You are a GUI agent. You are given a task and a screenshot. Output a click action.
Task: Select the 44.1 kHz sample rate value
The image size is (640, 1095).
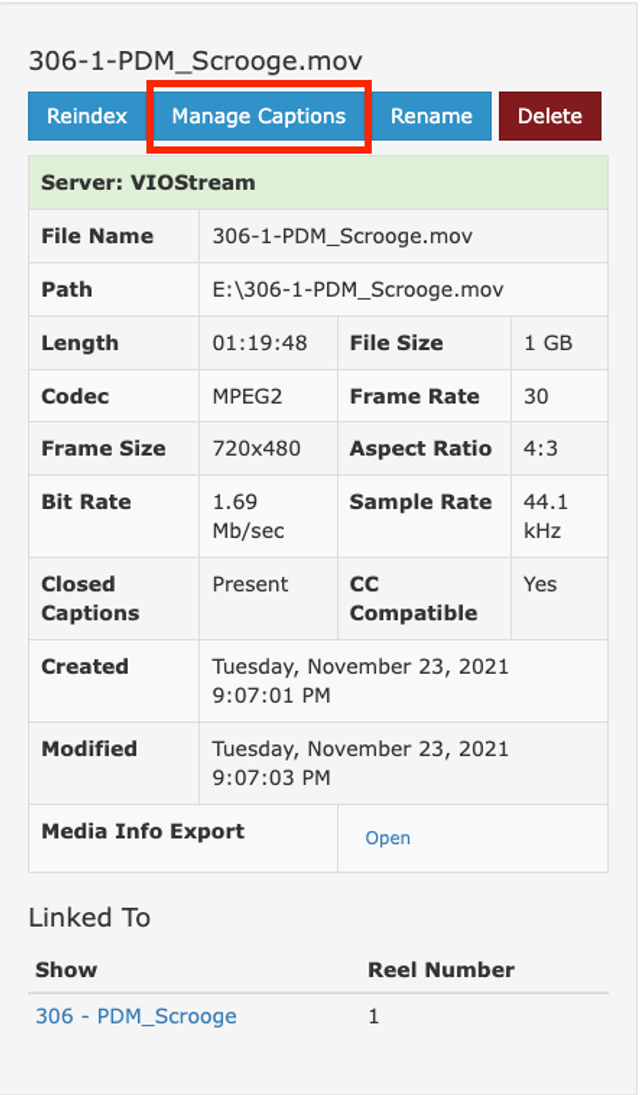click(x=545, y=516)
